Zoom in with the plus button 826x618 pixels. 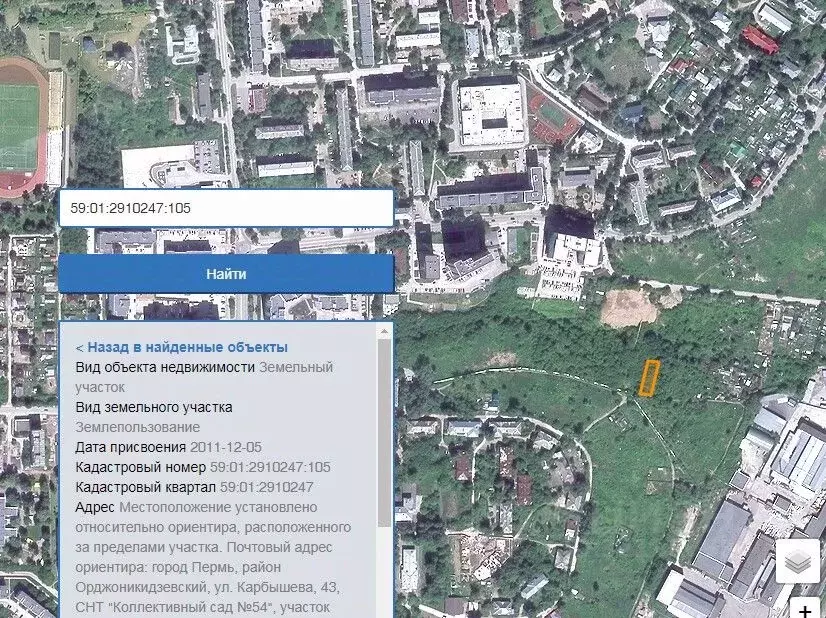805,610
